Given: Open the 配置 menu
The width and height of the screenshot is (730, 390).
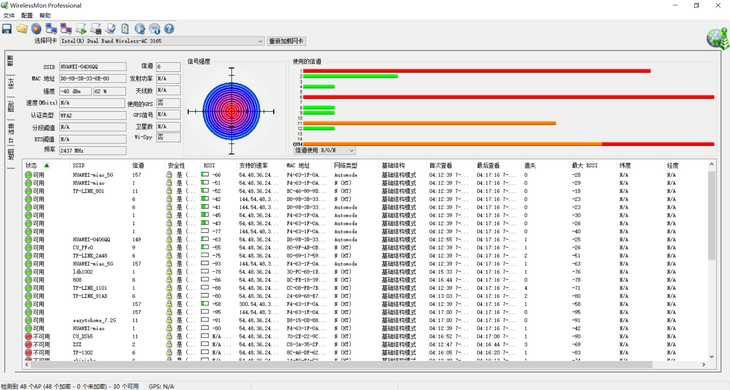Looking at the screenshot, I should click(x=27, y=15).
